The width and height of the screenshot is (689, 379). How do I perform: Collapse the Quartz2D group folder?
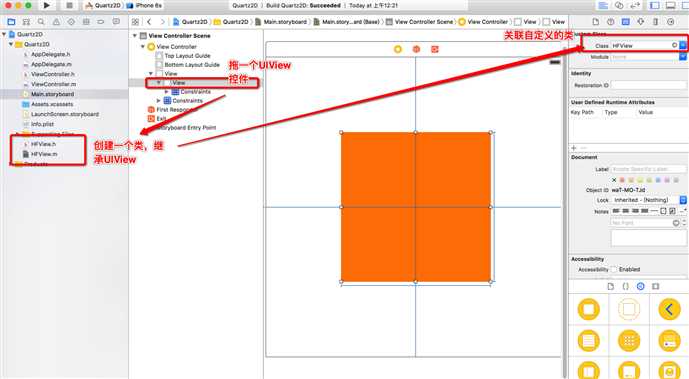click(11, 44)
